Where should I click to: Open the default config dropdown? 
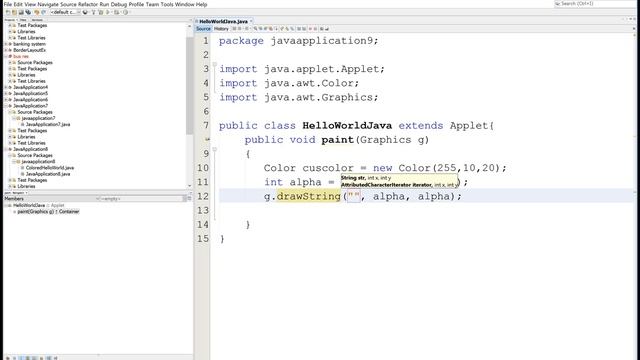65,12
